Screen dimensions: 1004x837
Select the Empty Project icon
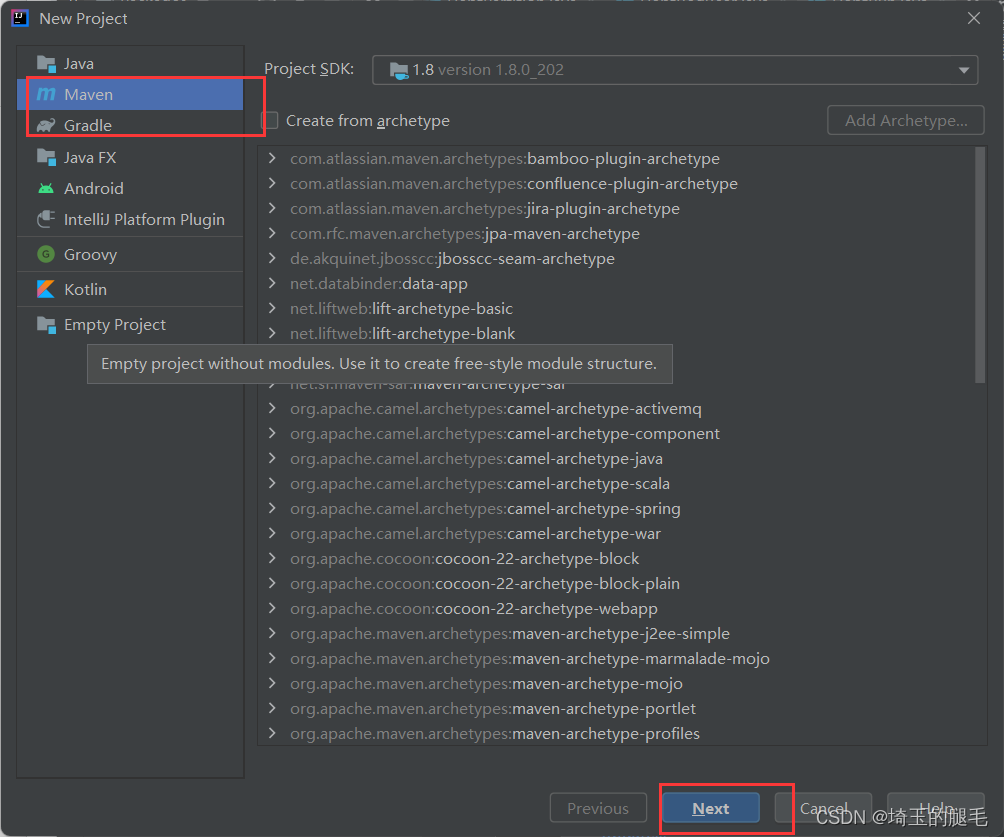pos(46,324)
